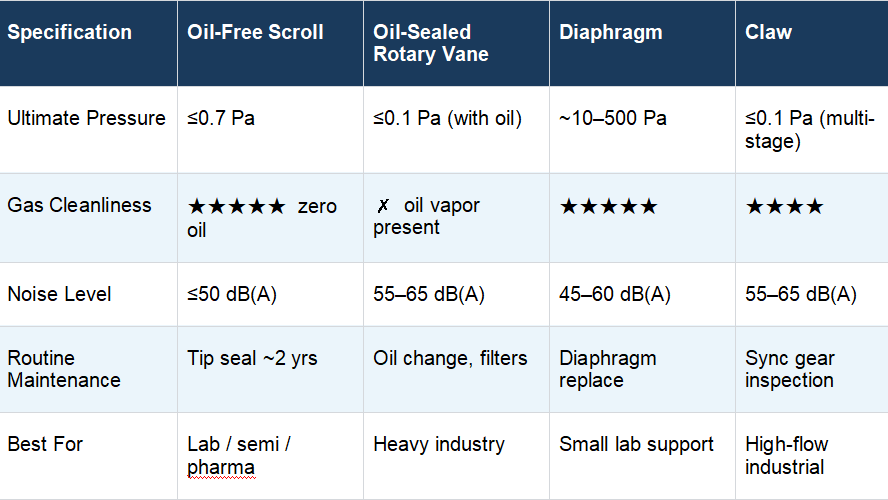Click the five-star rating in Oil-Free Scroll column
Image resolution: width=888 pixels, height=500 pixels.
(237, 206)
